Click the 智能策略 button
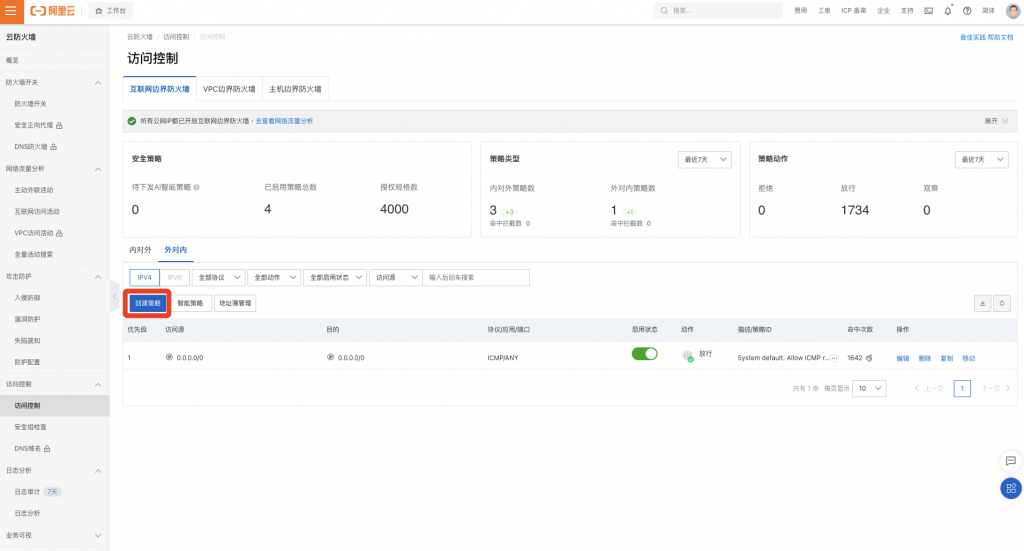 click(190, 303)
